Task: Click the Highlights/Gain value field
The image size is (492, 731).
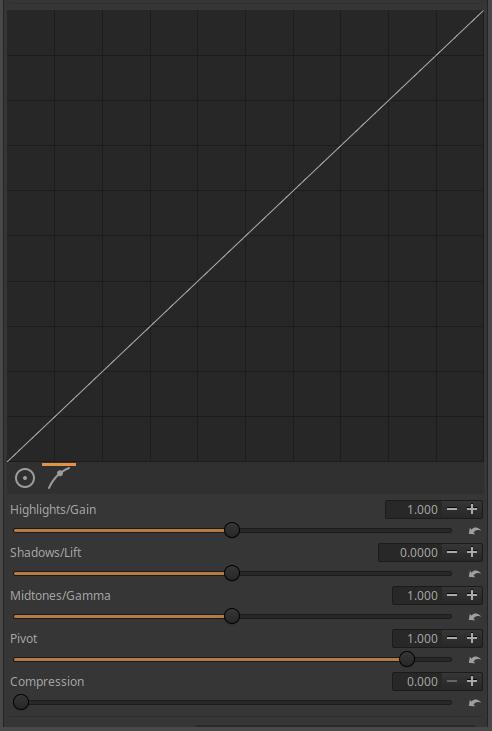Action: [414, 510]
